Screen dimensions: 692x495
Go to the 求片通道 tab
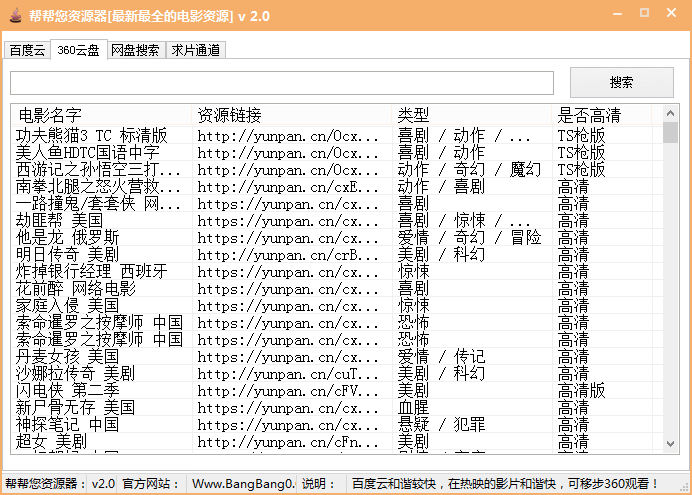click(x=195, y=50)
